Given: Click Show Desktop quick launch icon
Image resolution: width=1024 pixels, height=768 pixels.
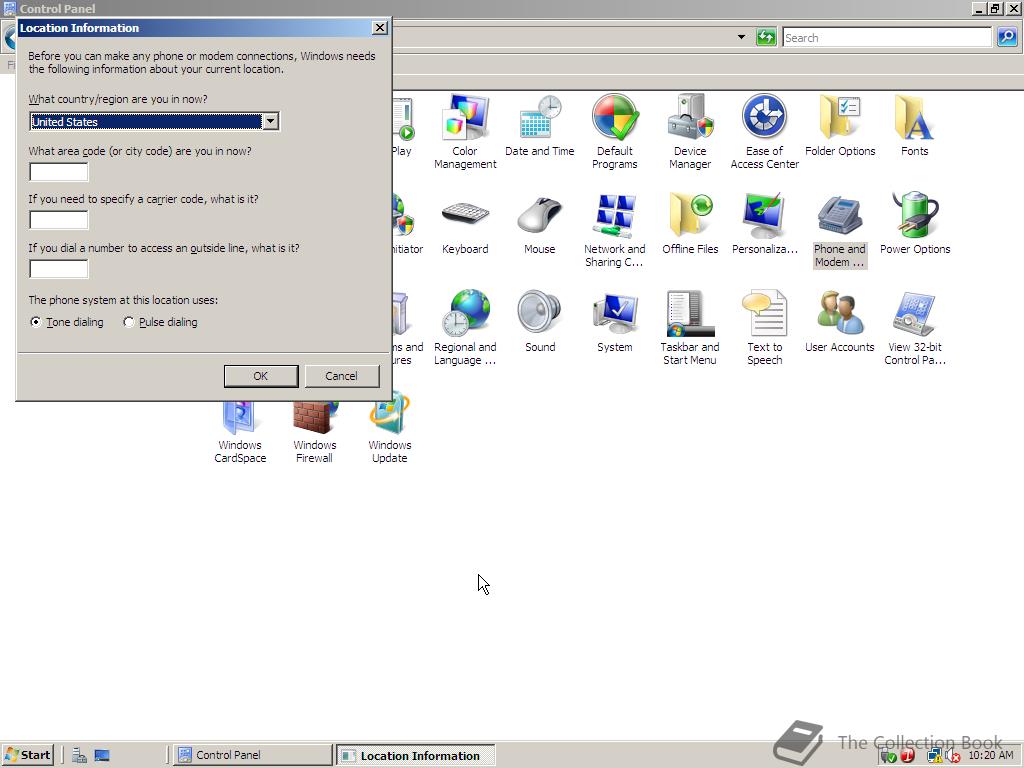Looking at the screenshot, I should coord(102,755).
